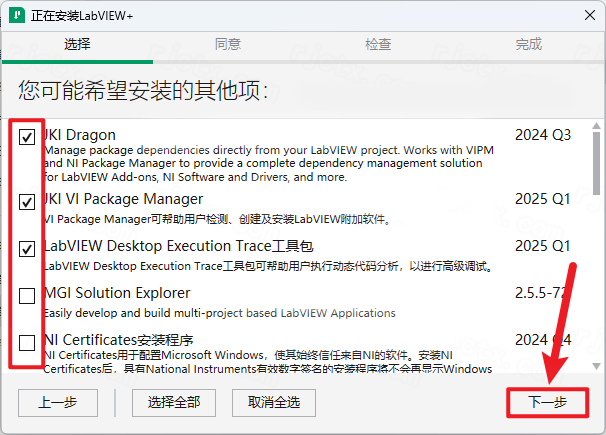
Task: Switch to the 选择 step tab
Action: coord(77,44)
